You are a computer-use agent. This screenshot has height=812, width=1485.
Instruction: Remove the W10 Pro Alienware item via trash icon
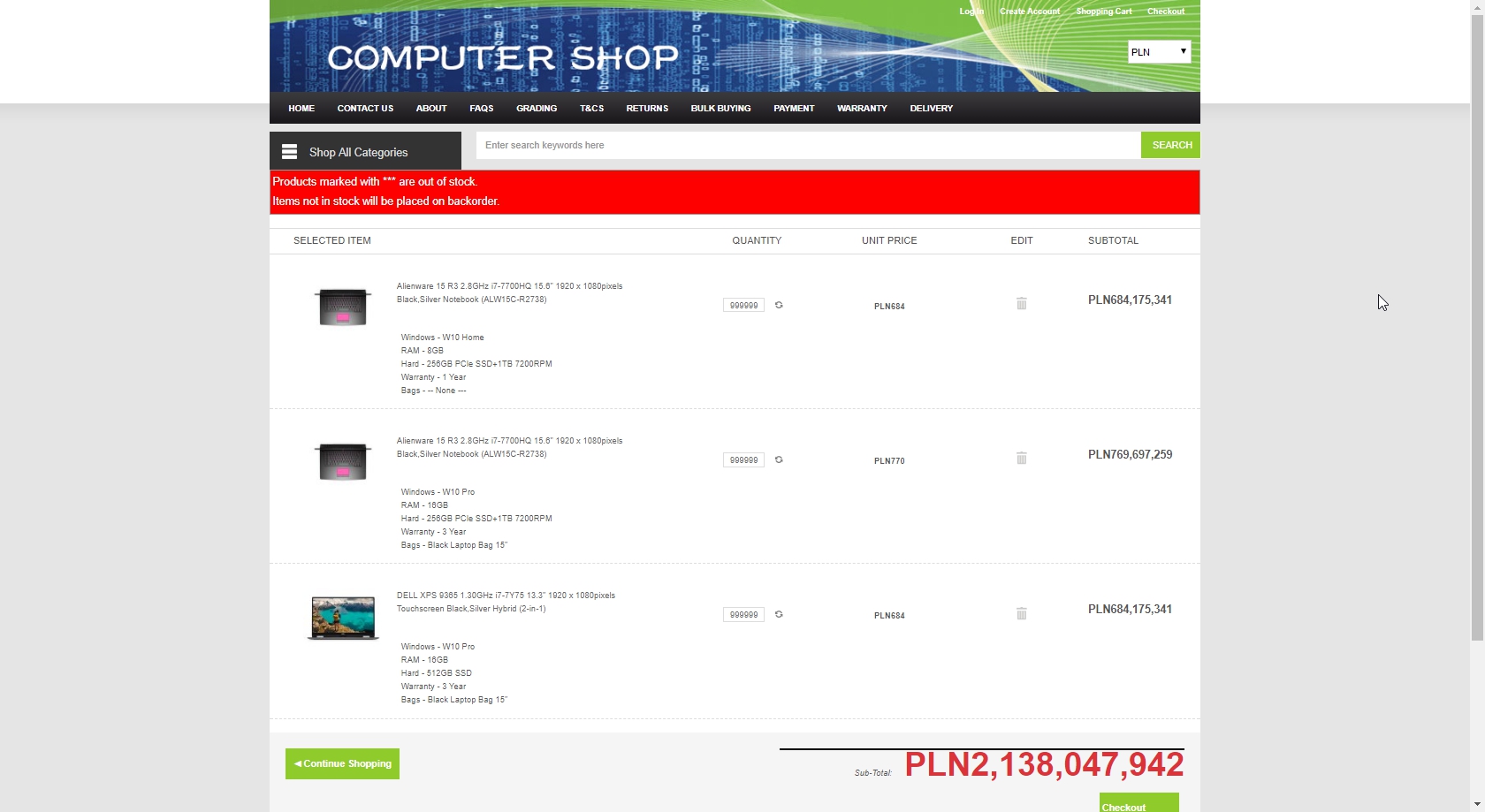click(1021, 459)
